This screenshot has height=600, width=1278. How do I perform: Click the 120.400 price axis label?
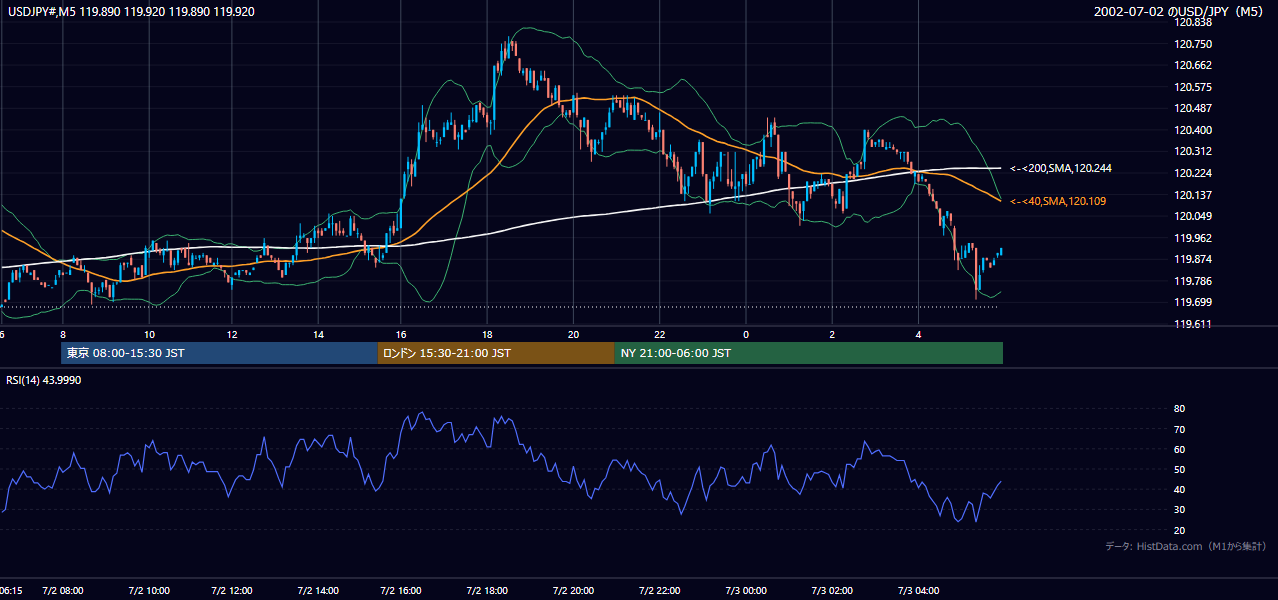(1194, 130)
